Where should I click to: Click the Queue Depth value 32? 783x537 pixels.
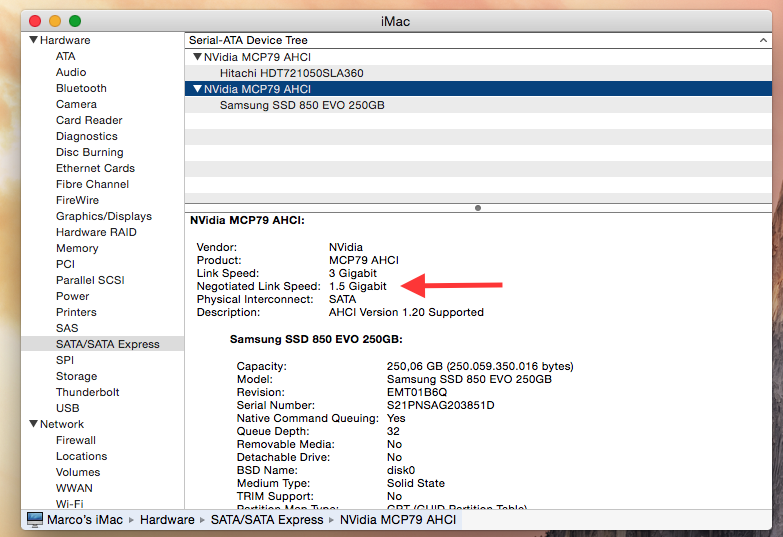(x=393, y=431)
